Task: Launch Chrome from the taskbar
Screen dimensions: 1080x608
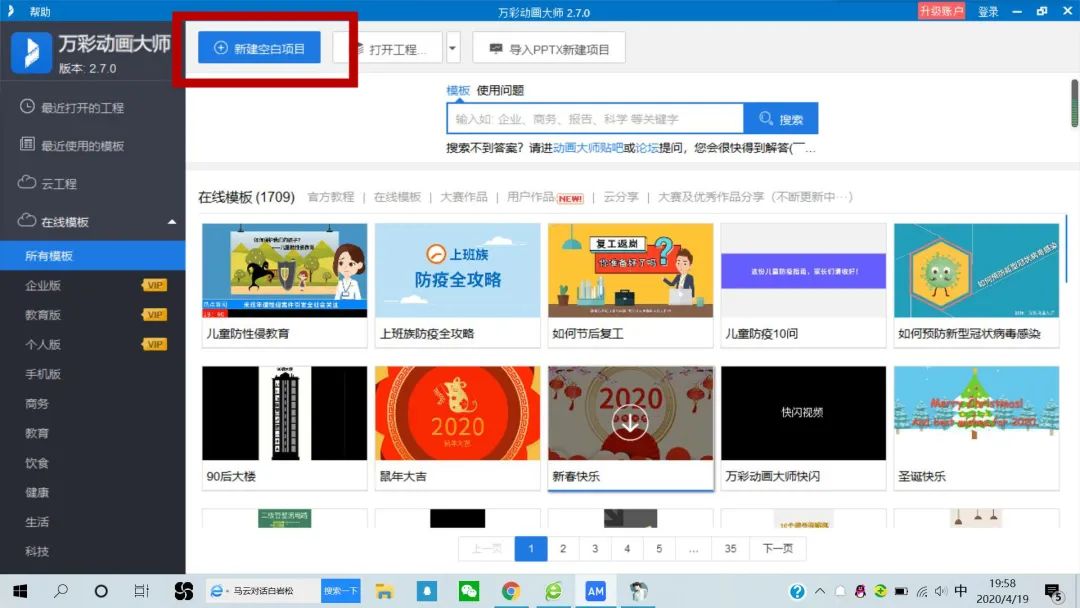Action: [x=511, y=592]
